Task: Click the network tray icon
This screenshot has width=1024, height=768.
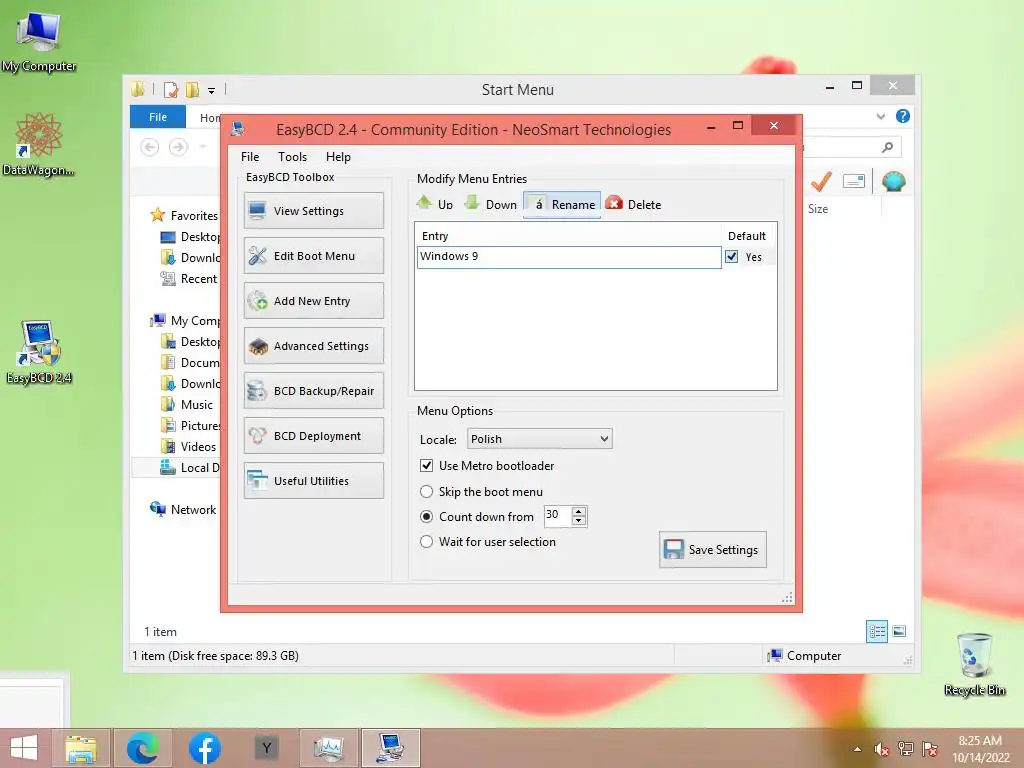Action: pos(906,749)
